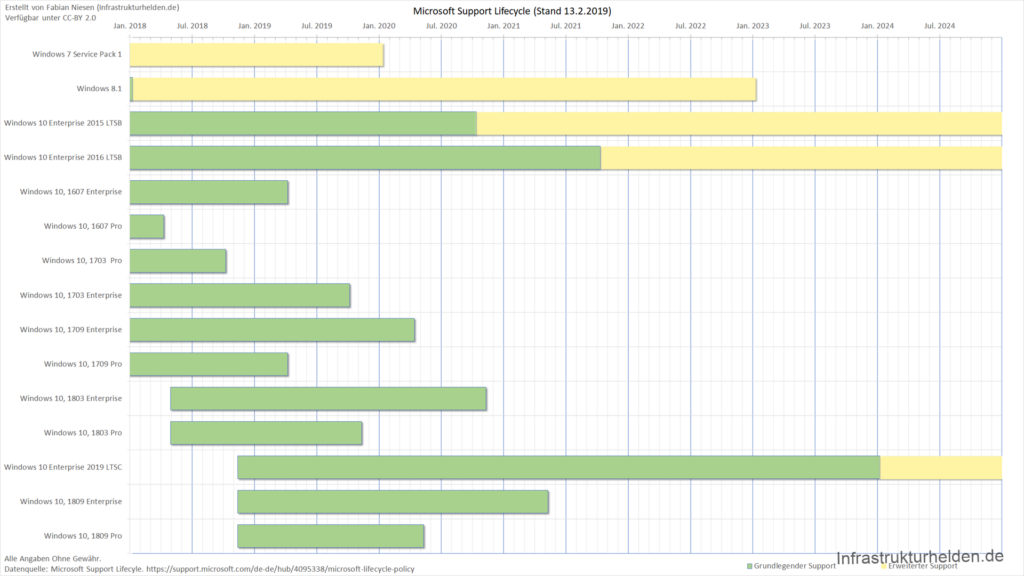Screen dimensions: 1024x576
Task: Click the green 1709 Enterprise bar
Action: pyautogui.click(x=272, y=330)
